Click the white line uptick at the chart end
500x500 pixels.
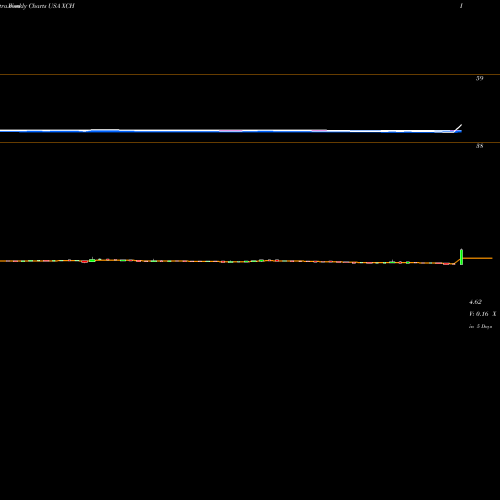(x=458, y=128)
